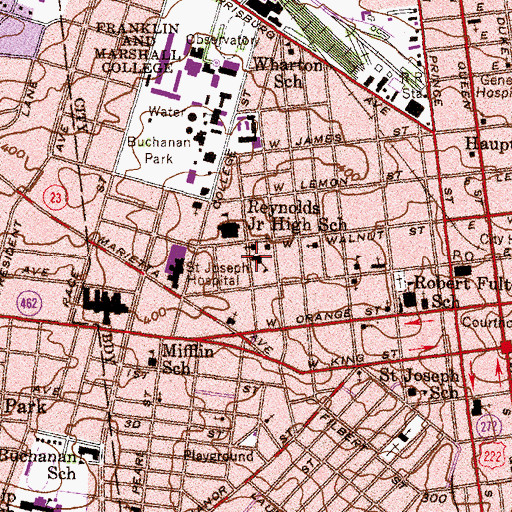Click the Route 23 circular shield
Screen dimensions: 512x512
[x=56, y=198]
